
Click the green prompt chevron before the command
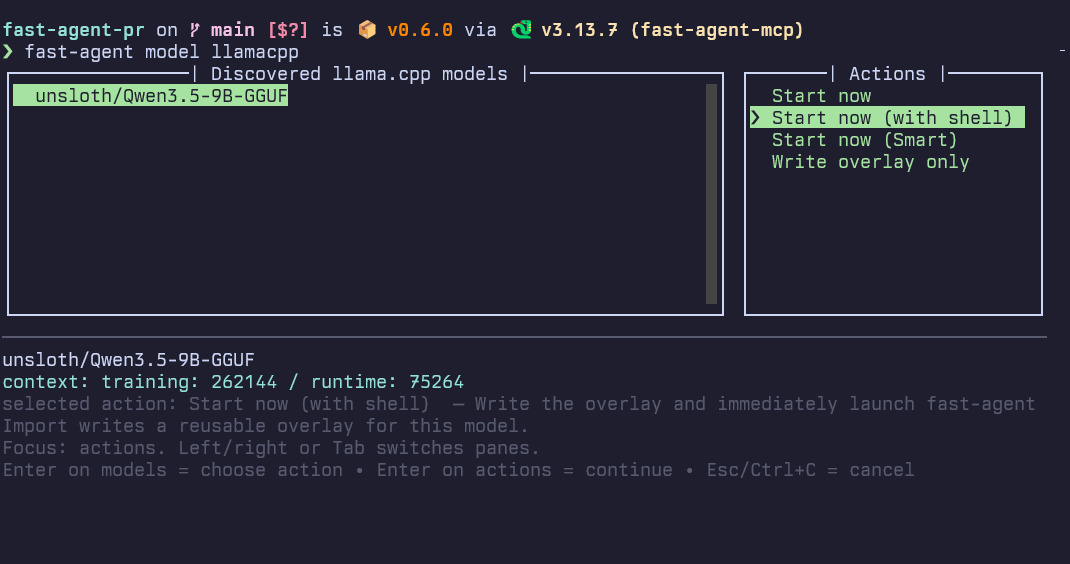[x=8, y=52]
